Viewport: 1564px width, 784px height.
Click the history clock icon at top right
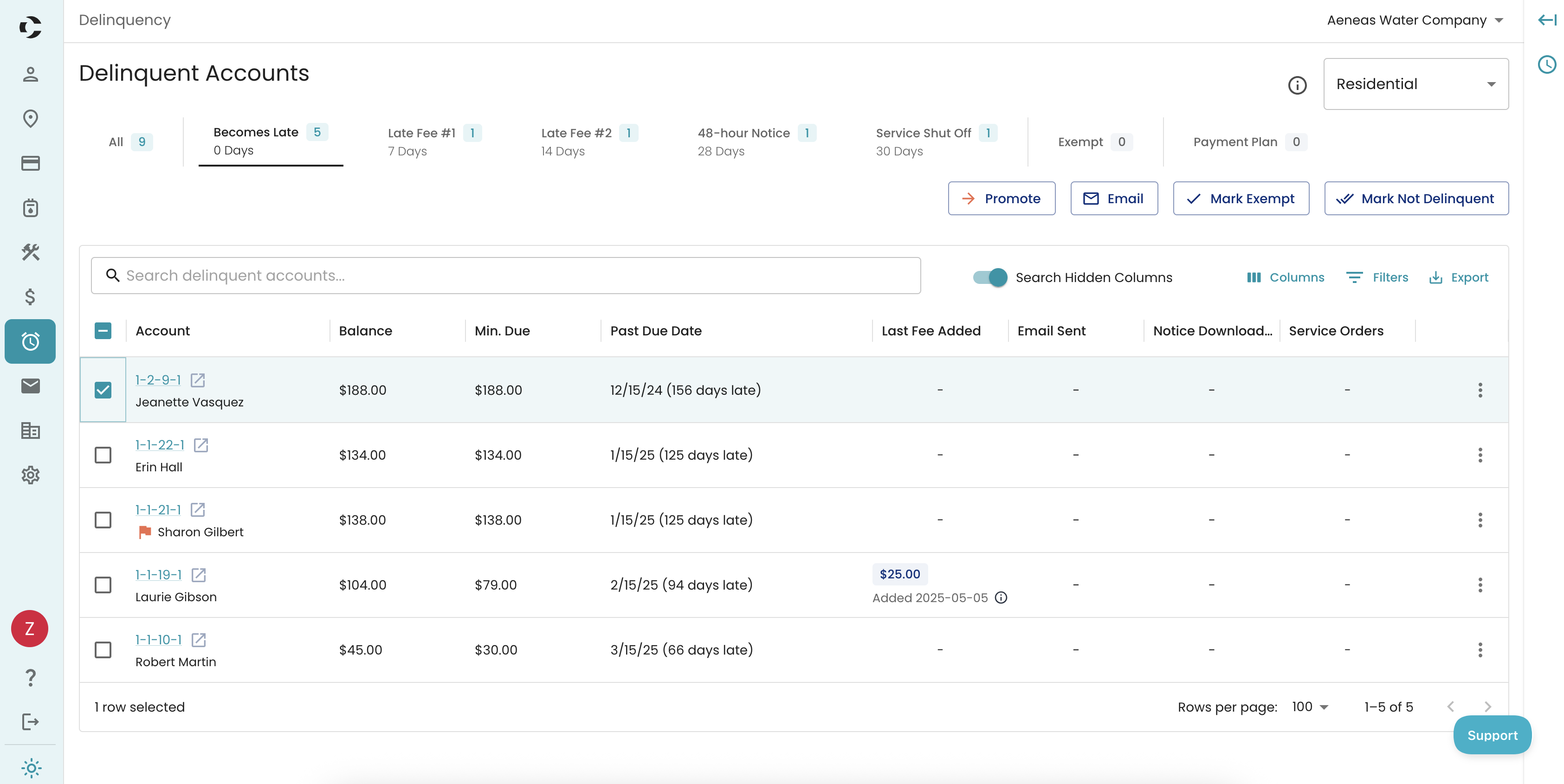pos(1546,64)
